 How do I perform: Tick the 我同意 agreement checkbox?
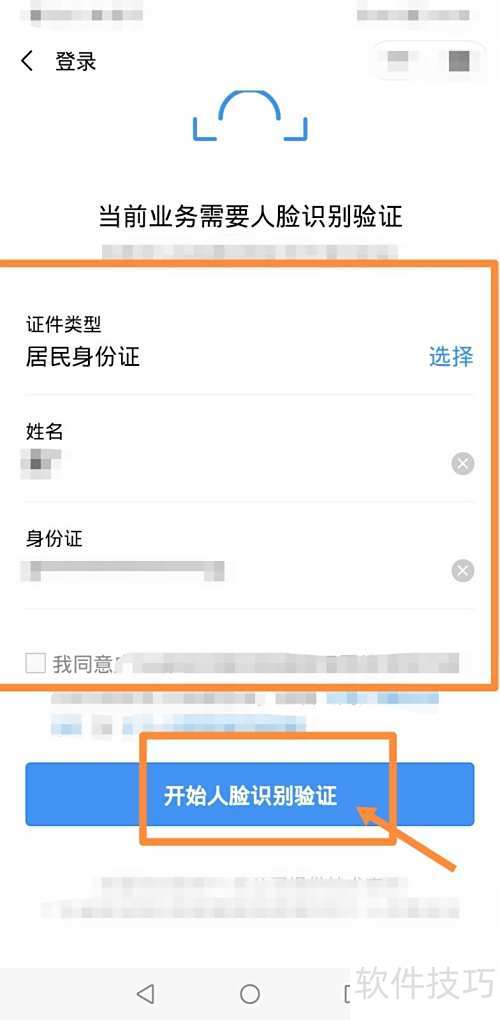(35, 664)
